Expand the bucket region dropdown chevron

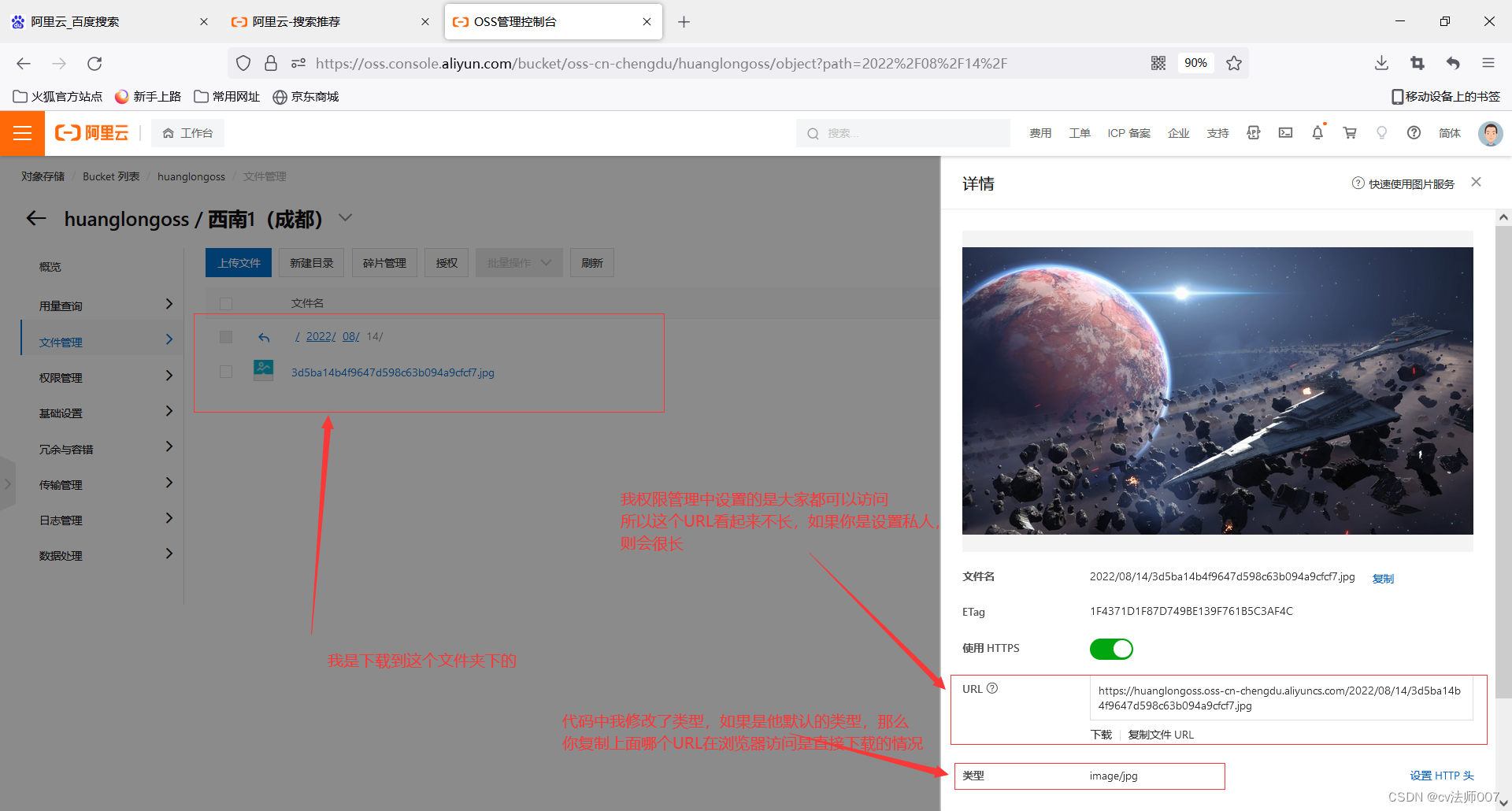[345, 217]
